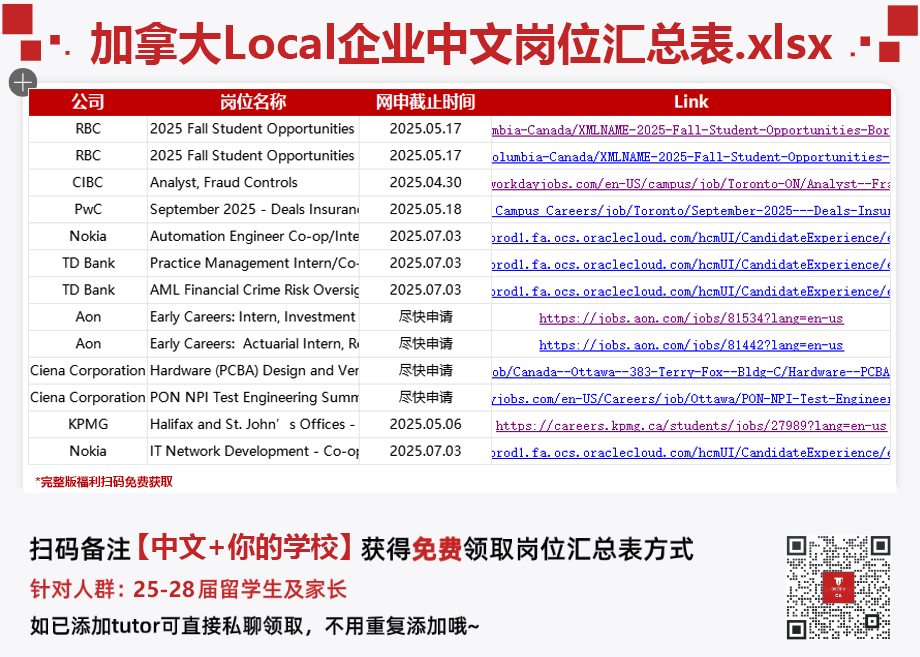Open the CIBC workdayjobs Toronto-ON link
The height and width of the screenshot is (657, 920).
691,184
